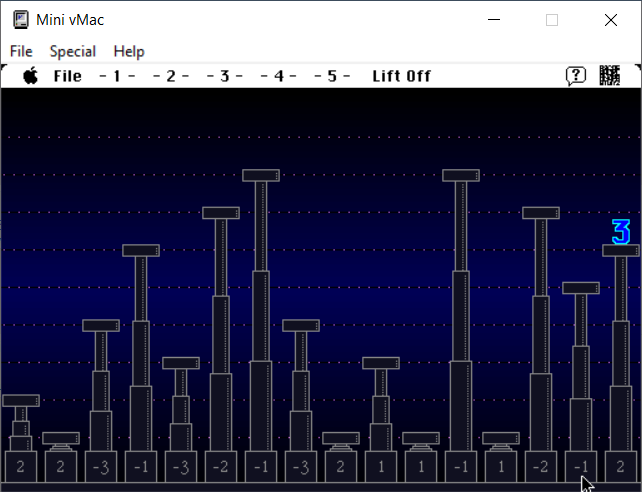
Task: Open the Help menu
Action: pos(129,52)
